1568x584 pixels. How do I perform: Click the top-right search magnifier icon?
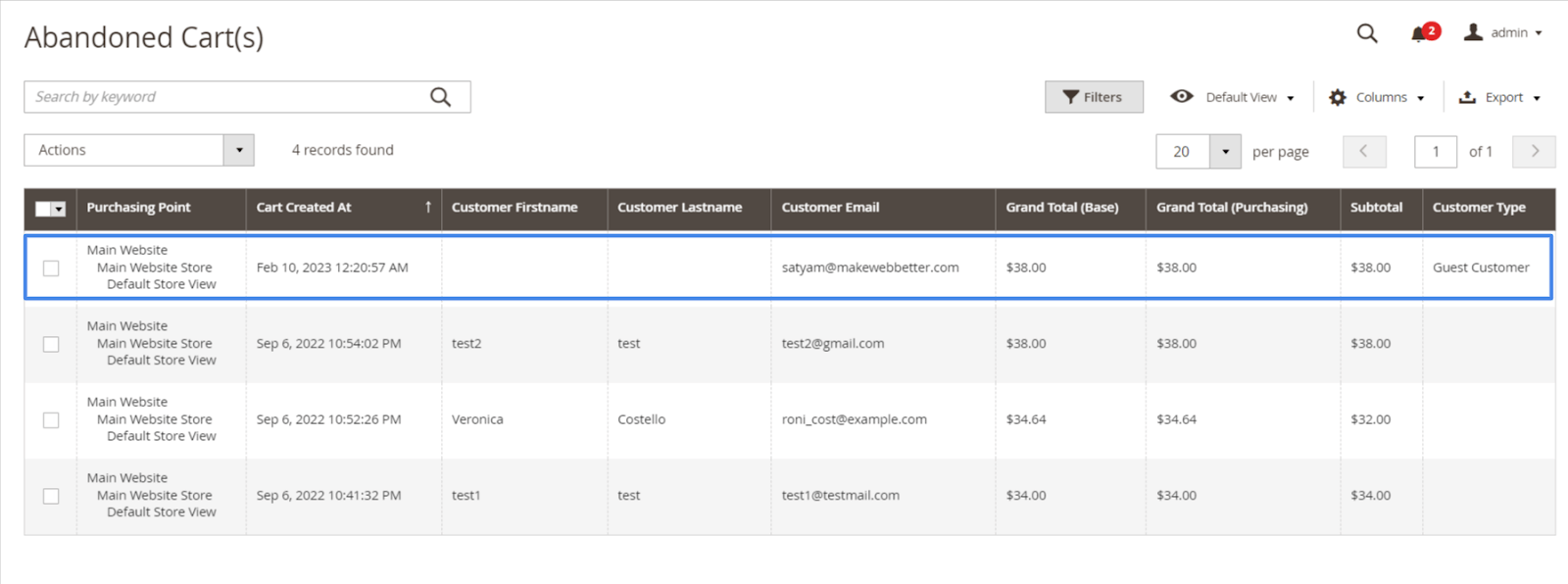pos(1366,33)
